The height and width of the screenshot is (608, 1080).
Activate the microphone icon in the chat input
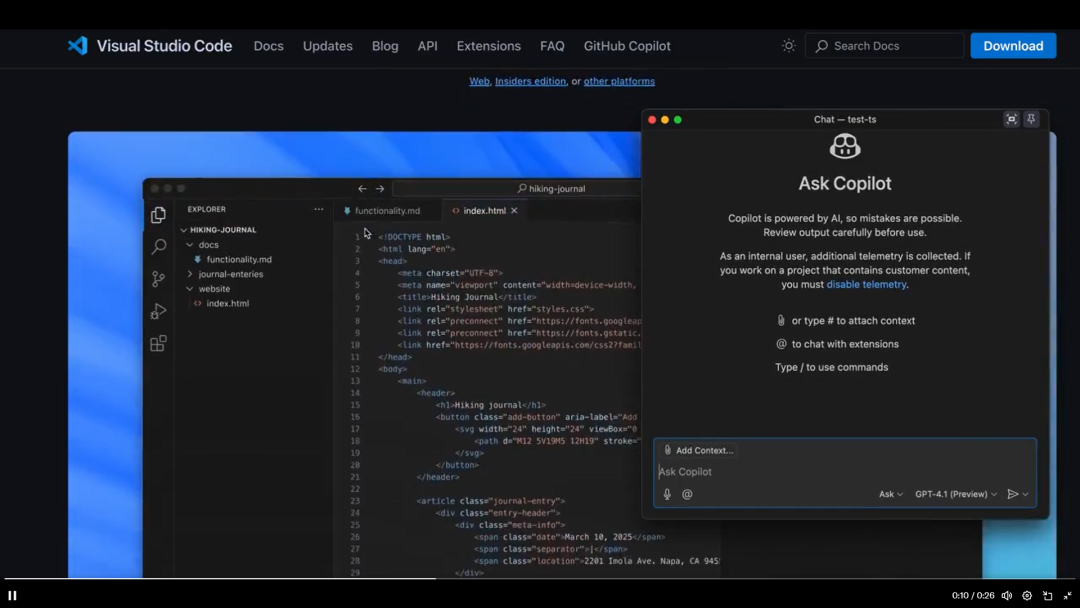coord(666,493)
